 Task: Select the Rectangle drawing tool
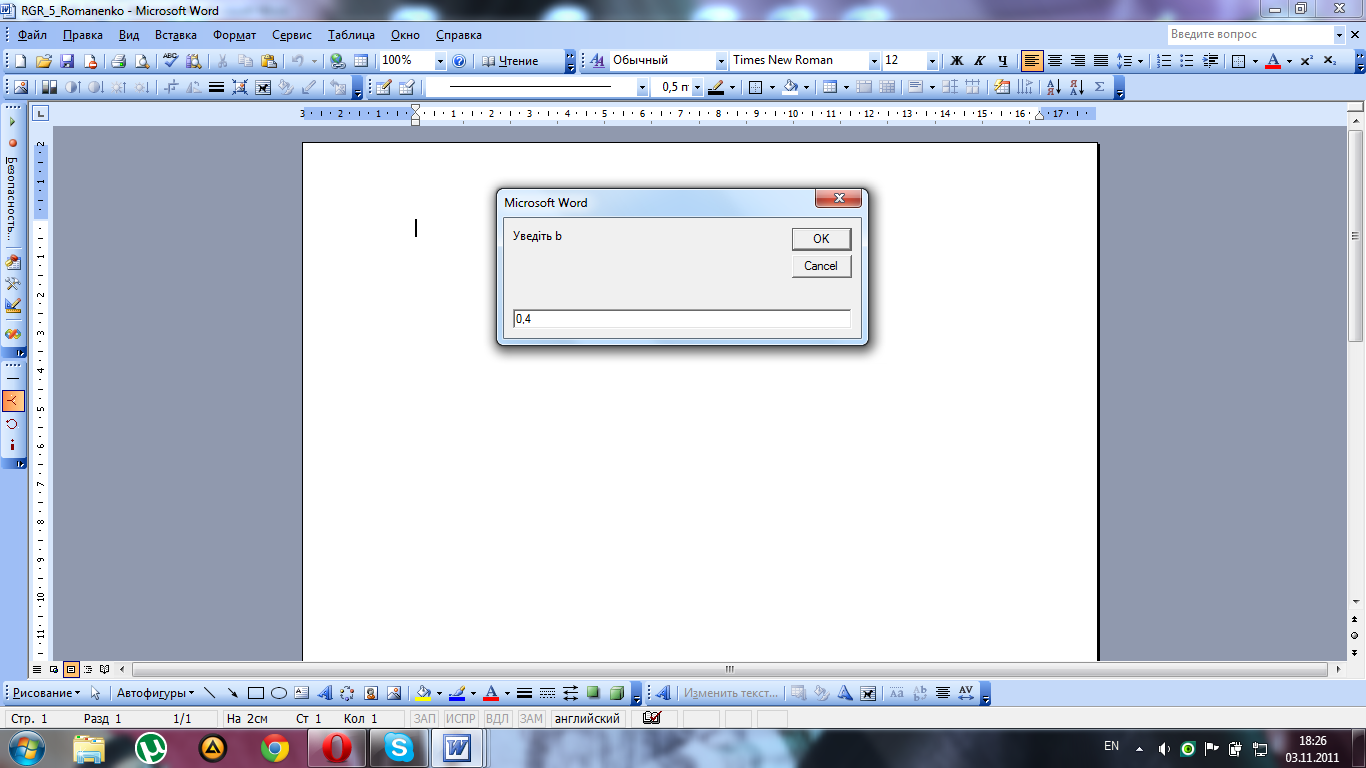pyautogui.click(x=256, y=693)
